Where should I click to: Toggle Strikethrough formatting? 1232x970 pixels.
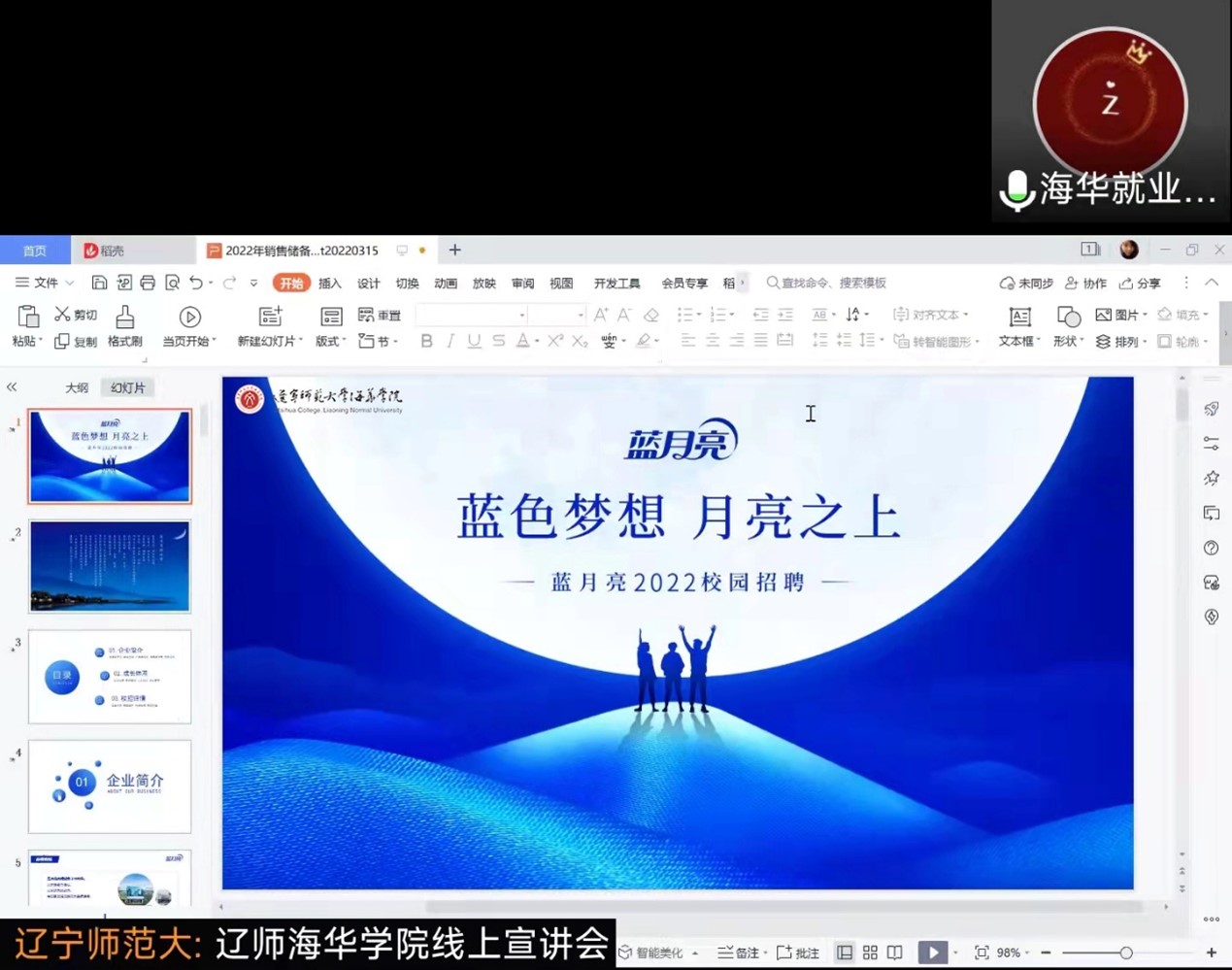click(x=498, y=341)
